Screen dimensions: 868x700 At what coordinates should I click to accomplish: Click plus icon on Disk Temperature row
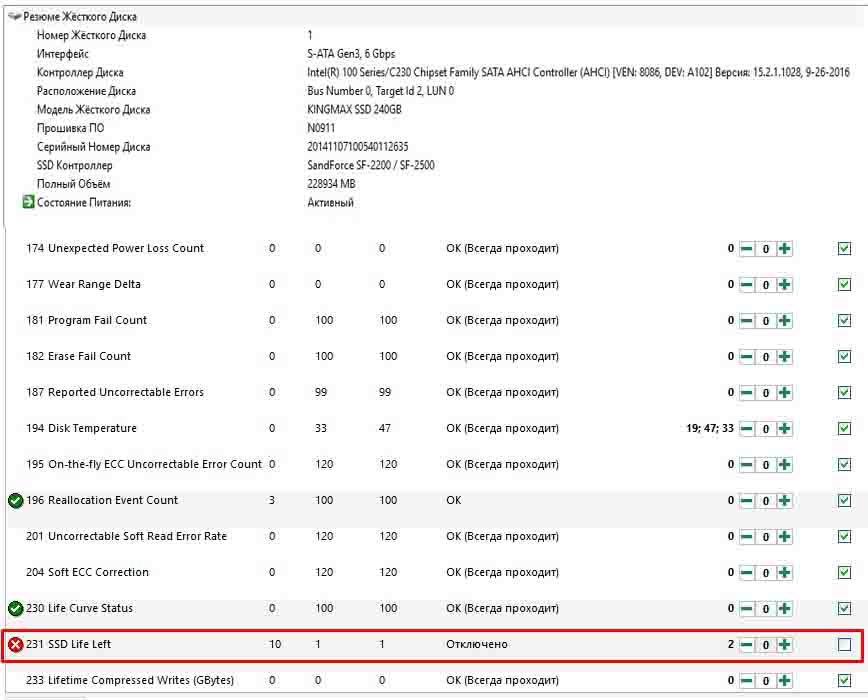pyautogui.click(x=784, y=429)
